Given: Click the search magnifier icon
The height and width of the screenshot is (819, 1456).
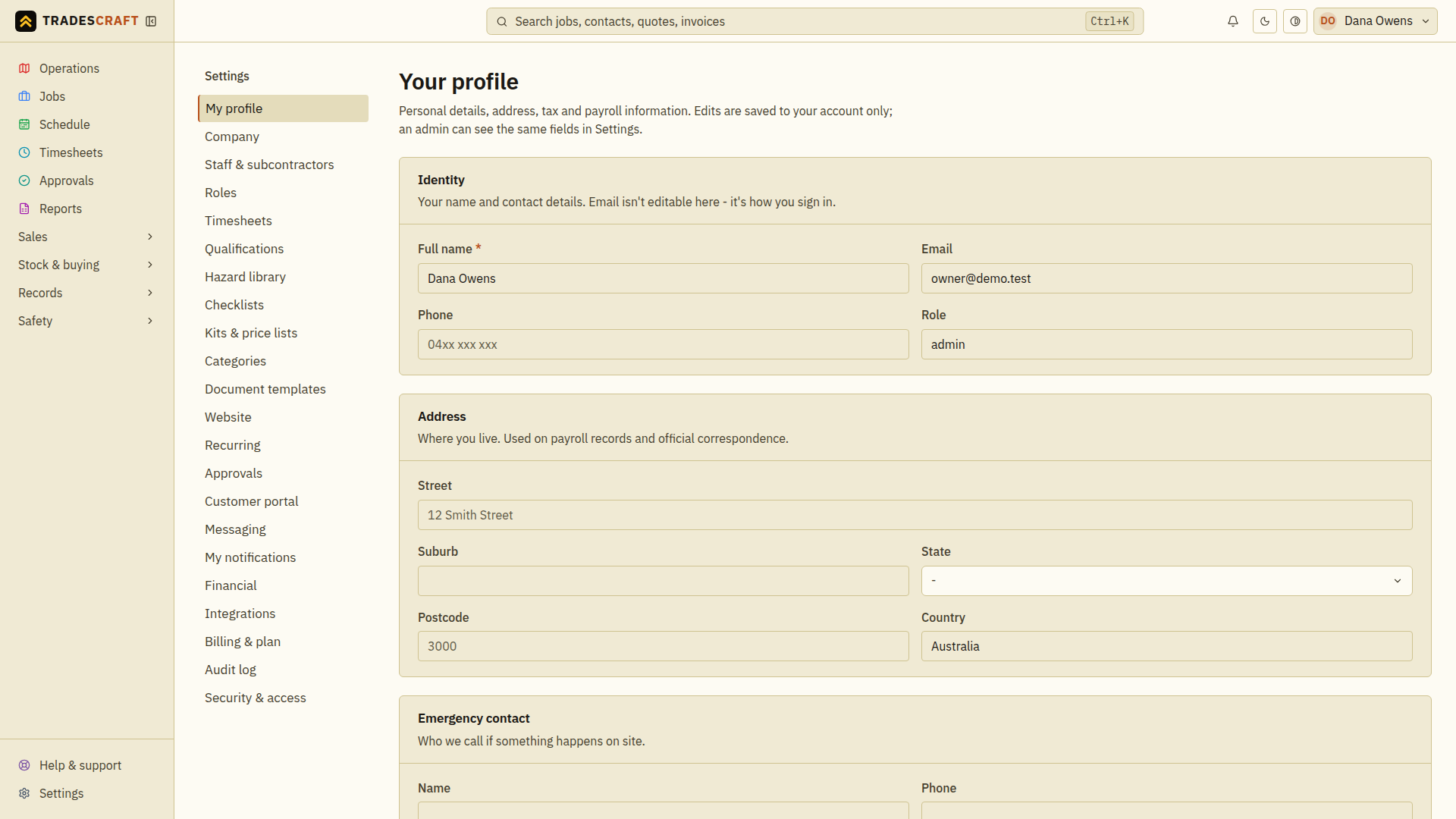Looking at the screenshot, I should (x=502, y=22).
